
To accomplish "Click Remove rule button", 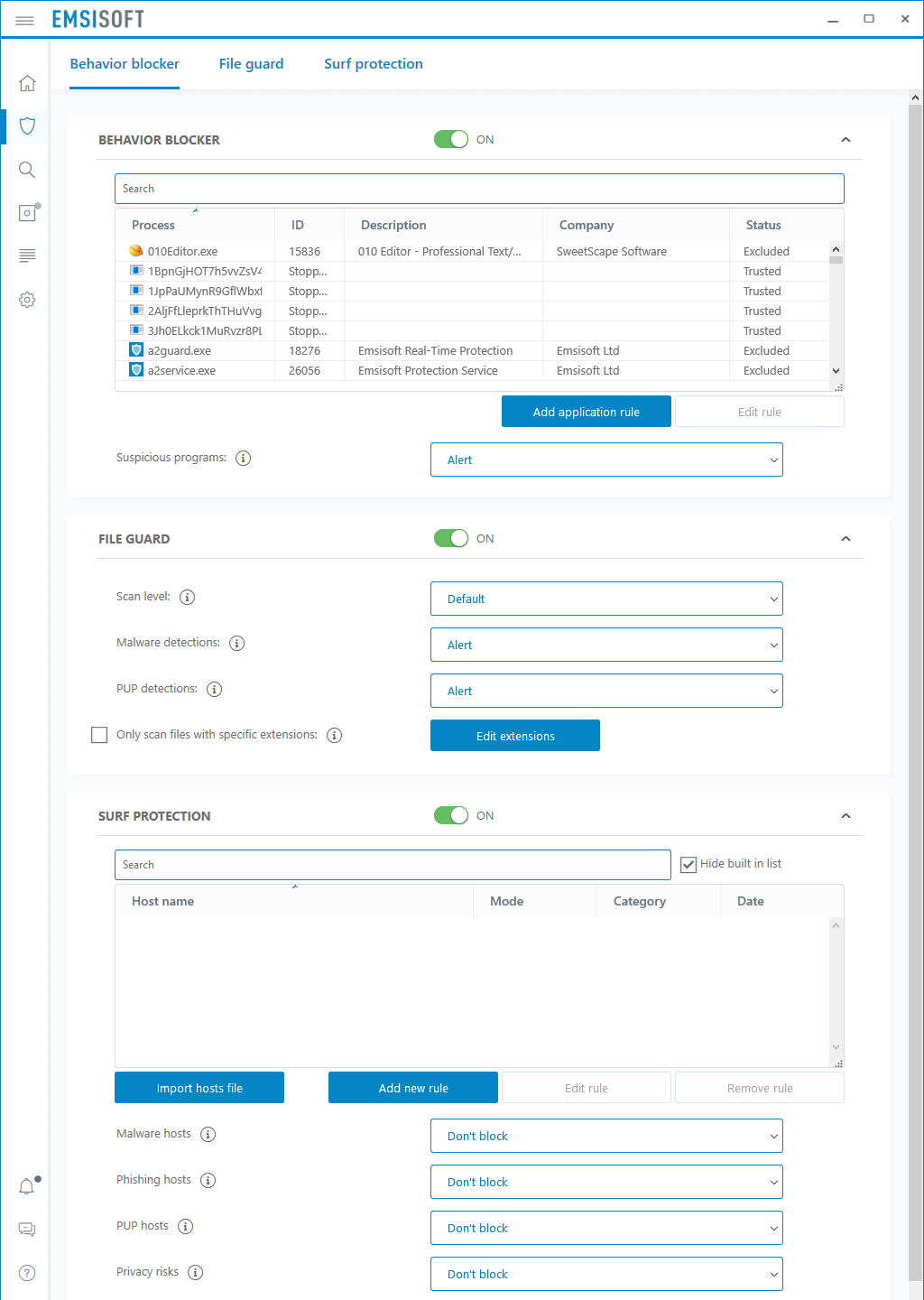I will coord(760,1088).
